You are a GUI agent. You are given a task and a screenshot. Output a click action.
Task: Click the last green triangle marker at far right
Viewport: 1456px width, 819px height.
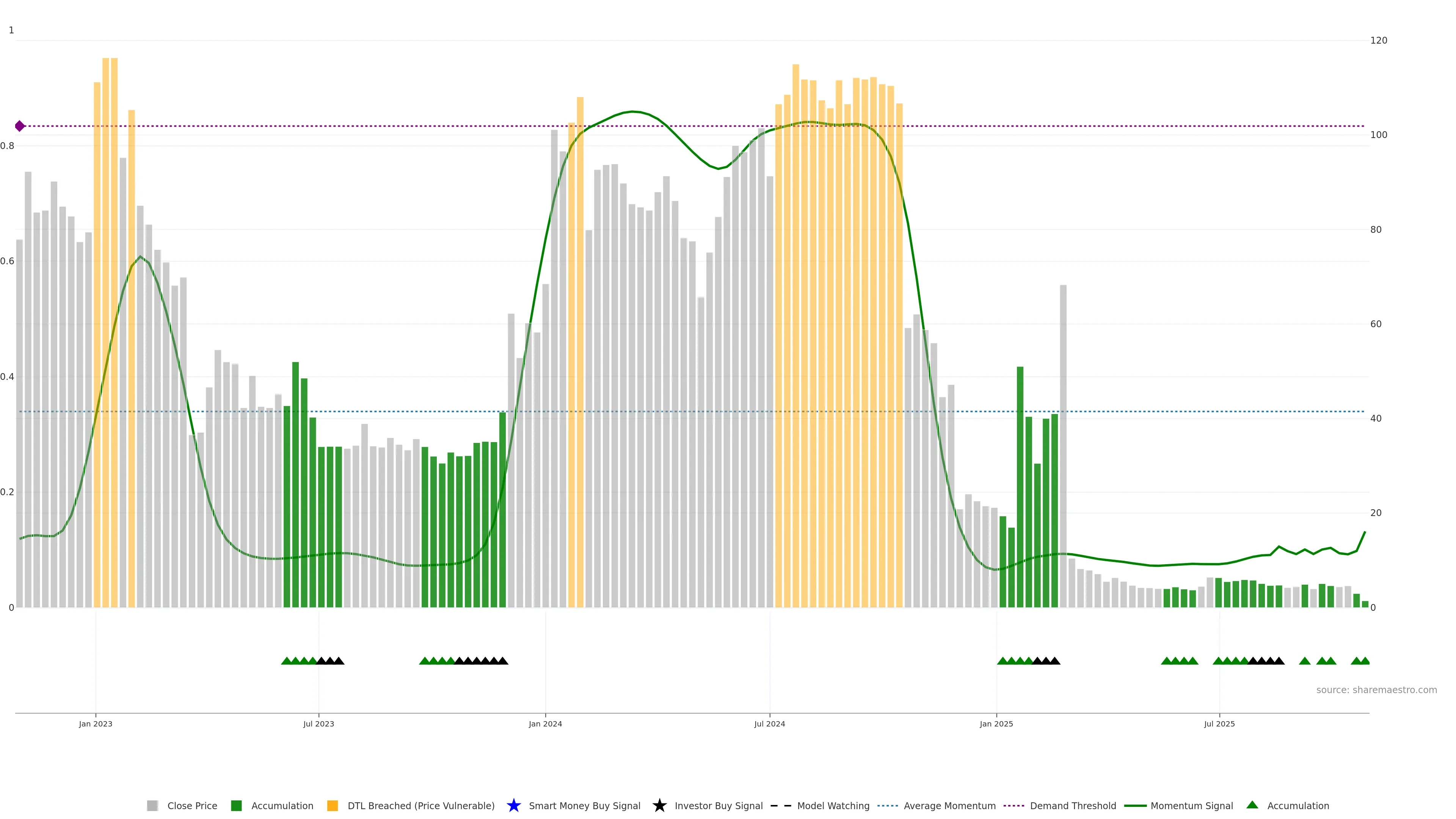[1365, 661]
